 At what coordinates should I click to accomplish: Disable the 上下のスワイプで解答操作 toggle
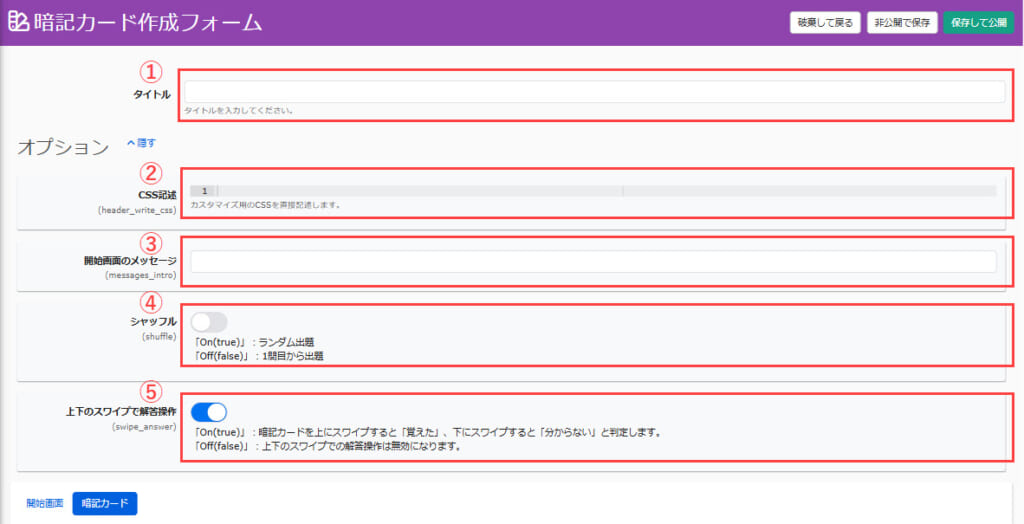[209, 412]
